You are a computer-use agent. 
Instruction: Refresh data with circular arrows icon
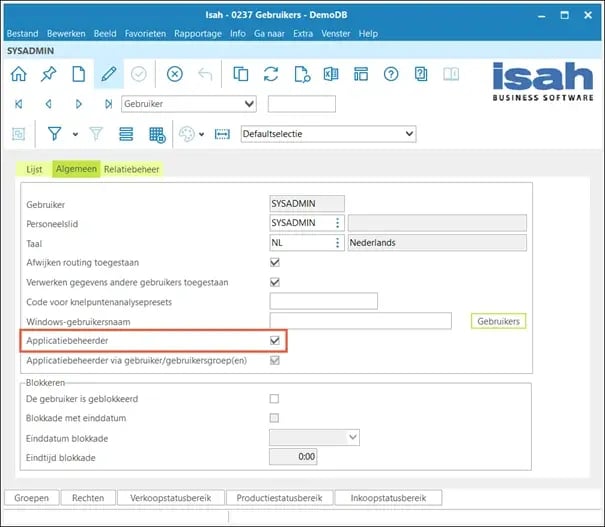[271, 74]
